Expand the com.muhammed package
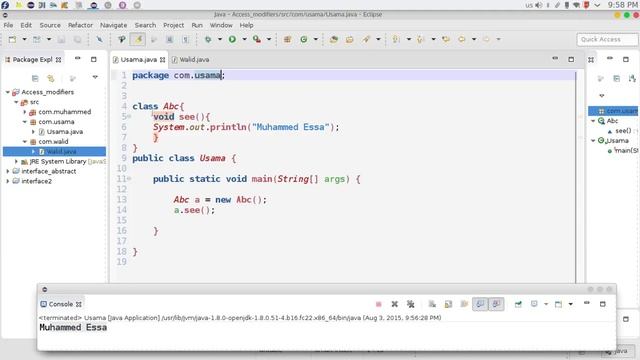Screen dimensions: 640x360 [x=24, y=112]
